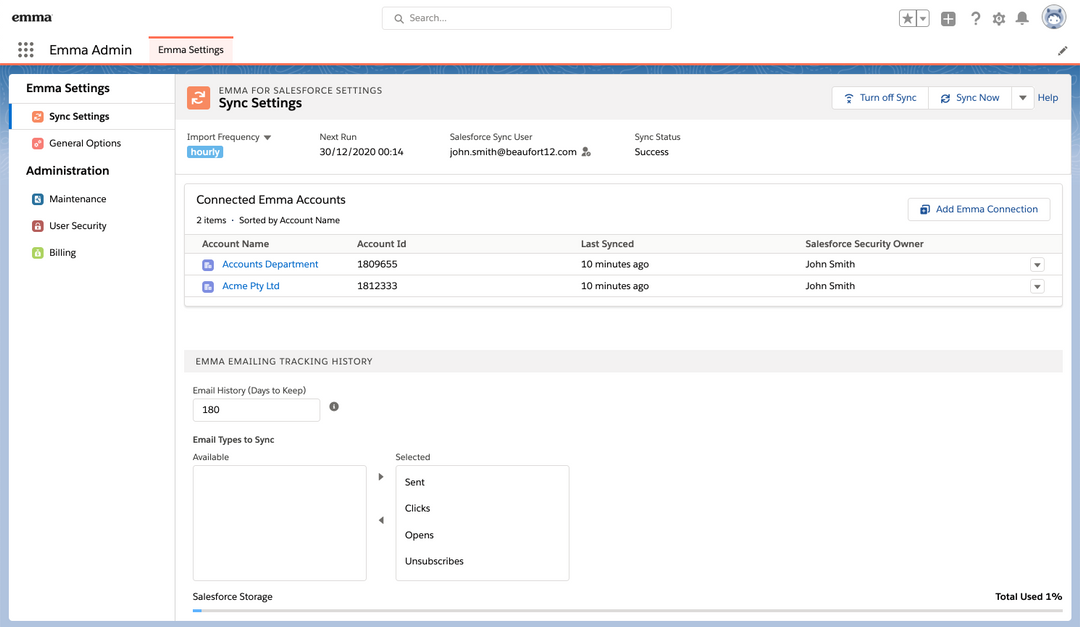Click the global actions plus icon
Viewport: 1080px width, 627px height.
click(x=948, y=19)
